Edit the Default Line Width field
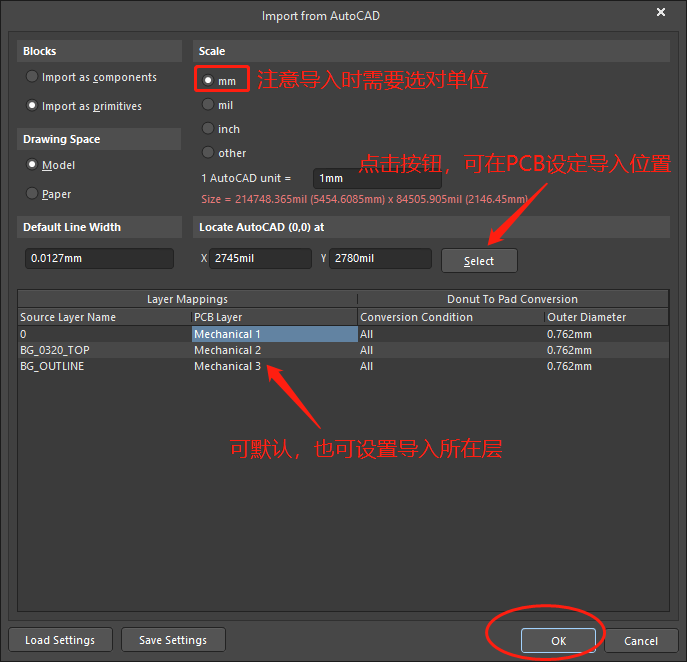This screenshot has width=687, height=662. point(99,258)
